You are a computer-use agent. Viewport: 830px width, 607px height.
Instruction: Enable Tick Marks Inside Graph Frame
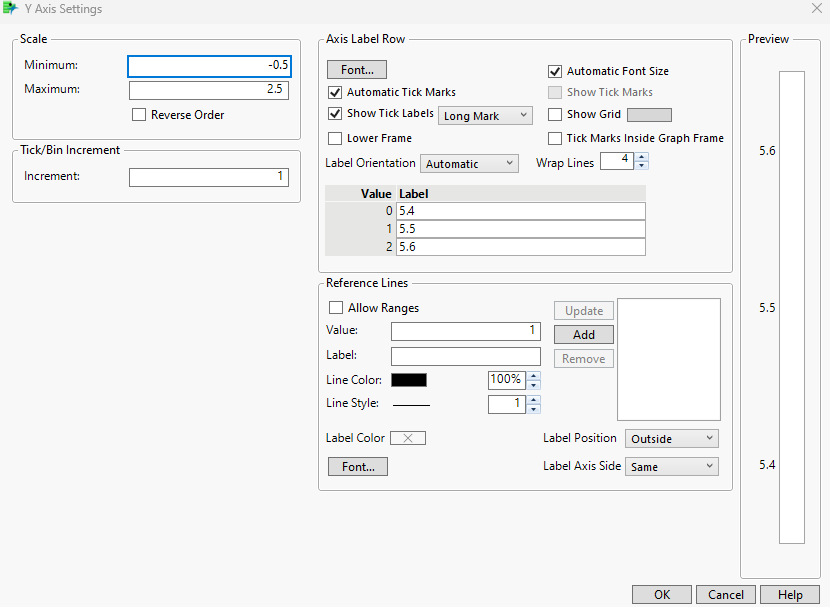coord(555,138)
